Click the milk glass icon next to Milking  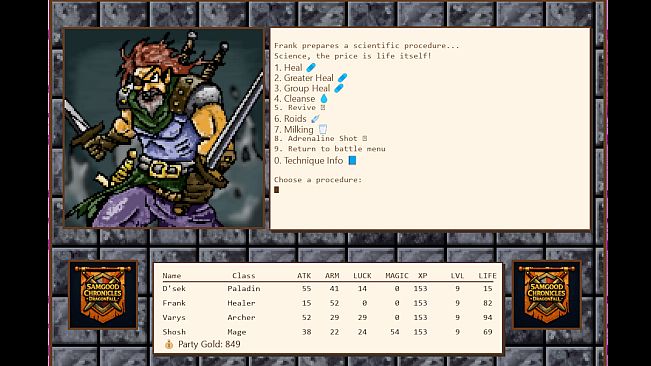[323, 129]
